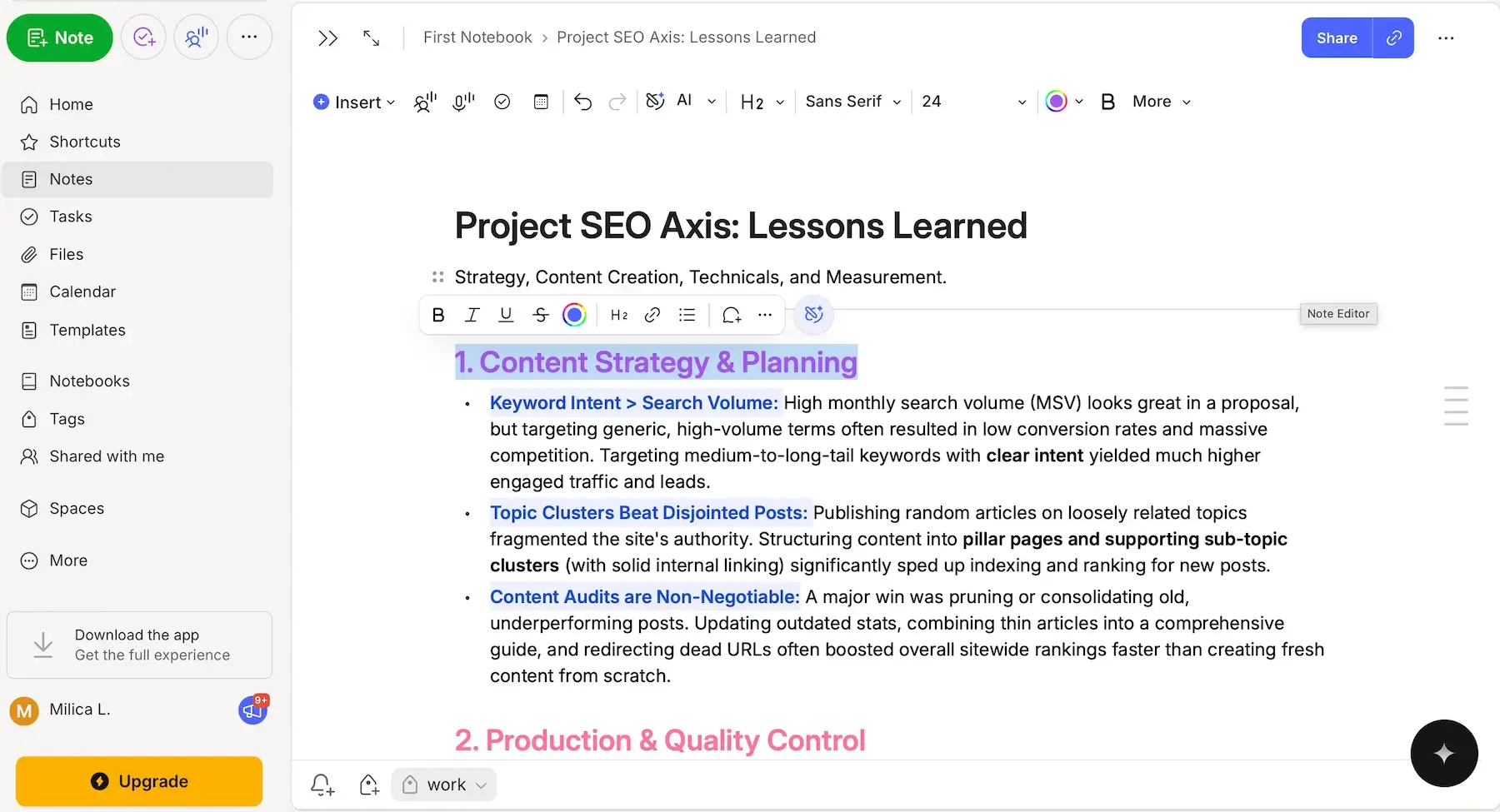The image size is (1500, 812).
Task: Add a comment with the floating toolbar icon
Action: [732, 315]
